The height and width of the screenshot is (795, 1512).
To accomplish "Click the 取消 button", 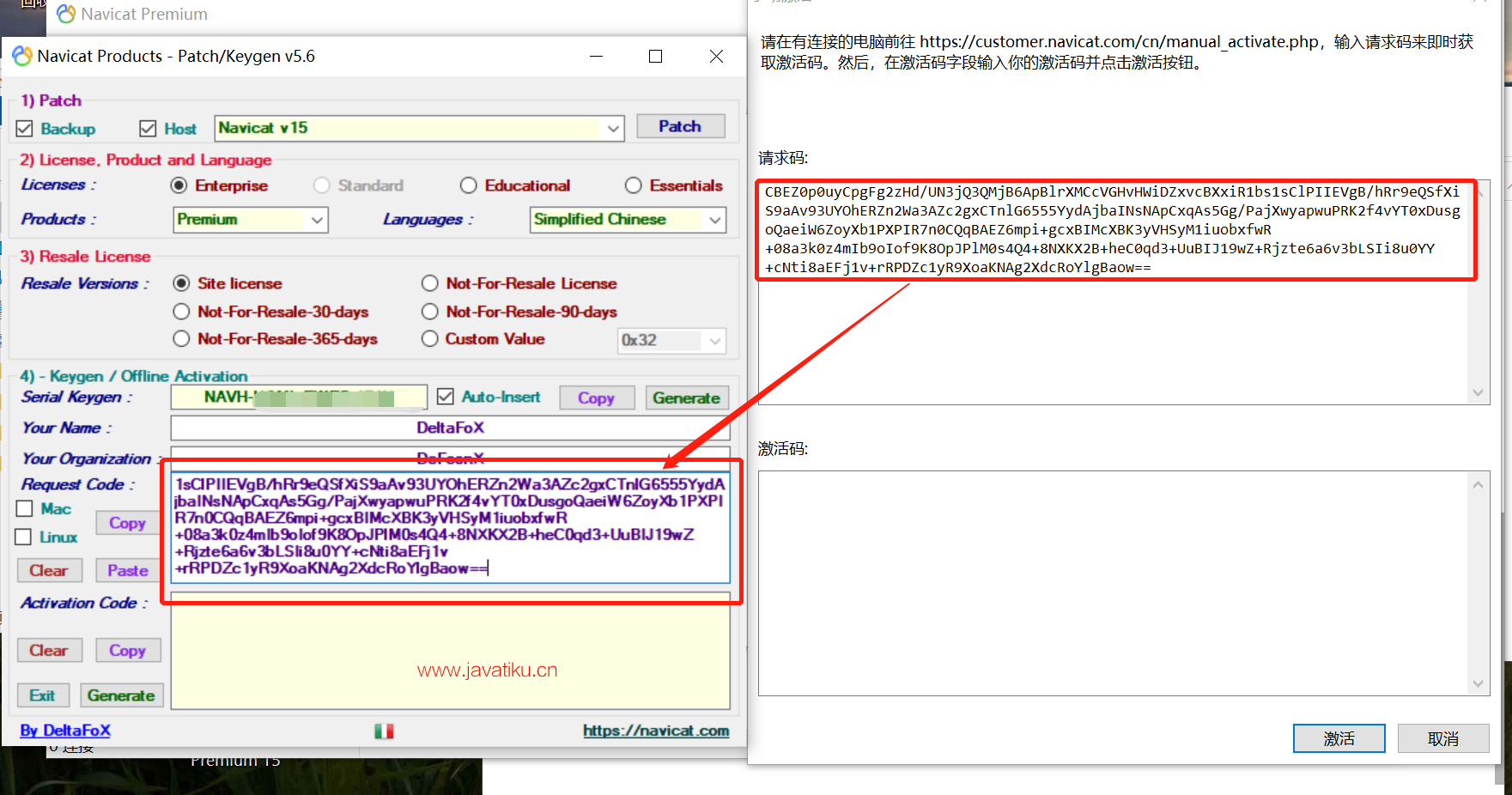I will tap(1442, 738).
